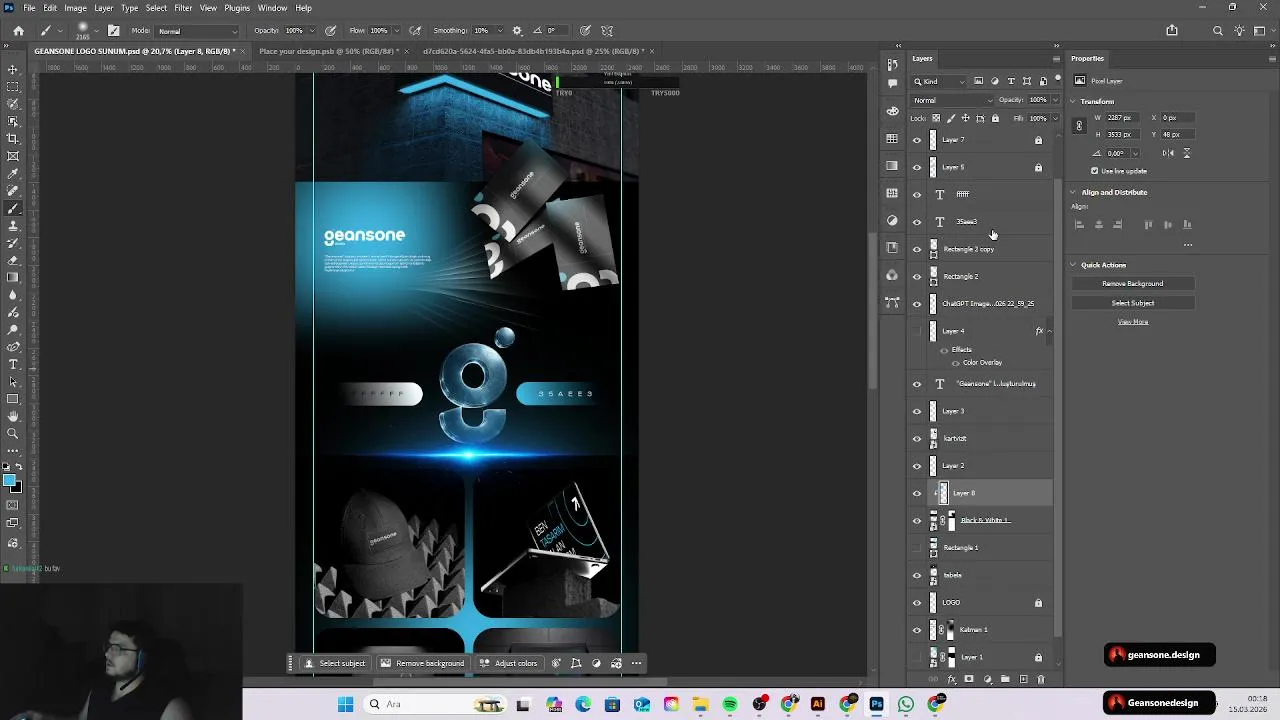The width and height of the screenshot is (1280, 720).
Task: Click Remove background in contextual taskbar
Action: (422, 663)
